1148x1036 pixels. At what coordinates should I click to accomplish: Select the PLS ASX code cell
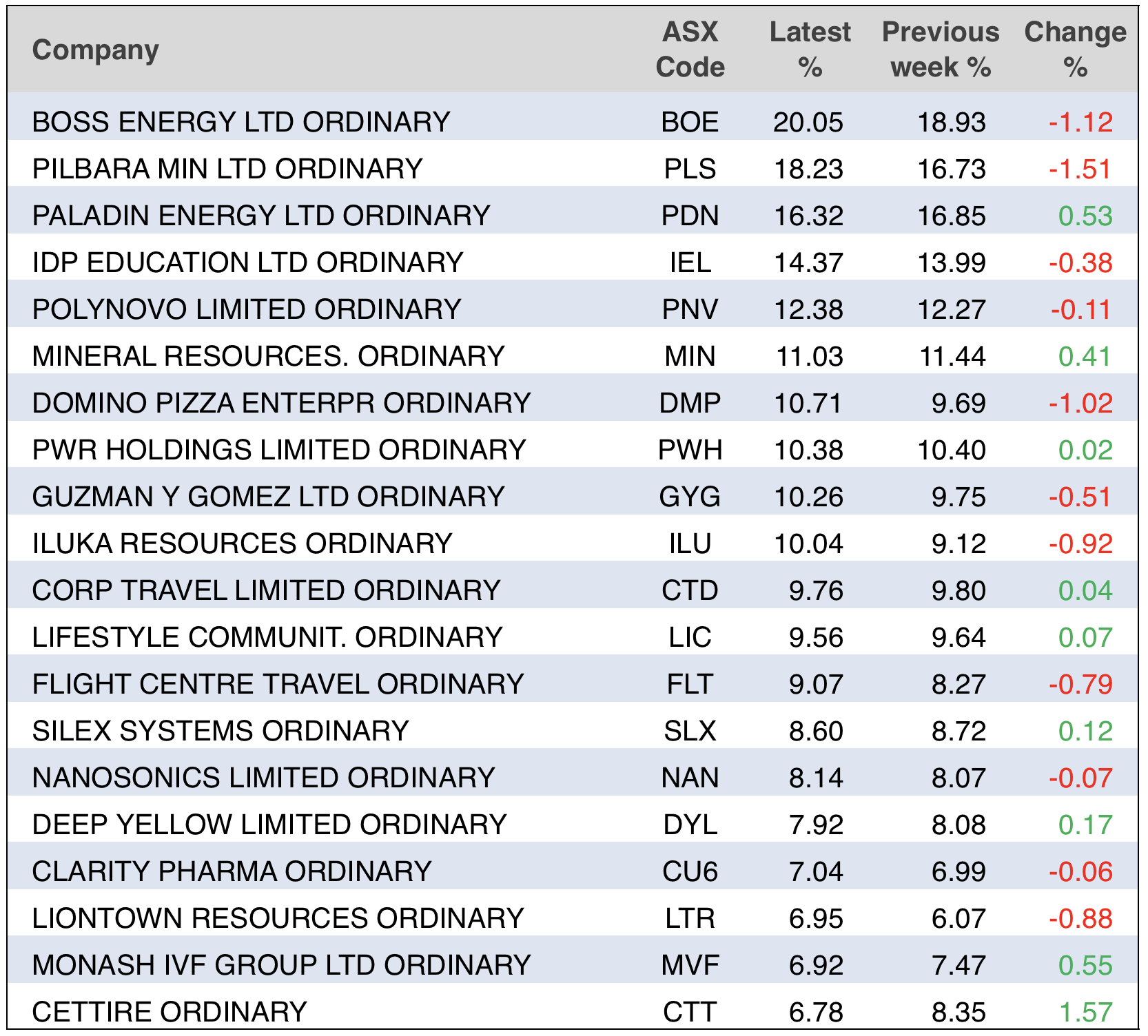tap(690, 169)
